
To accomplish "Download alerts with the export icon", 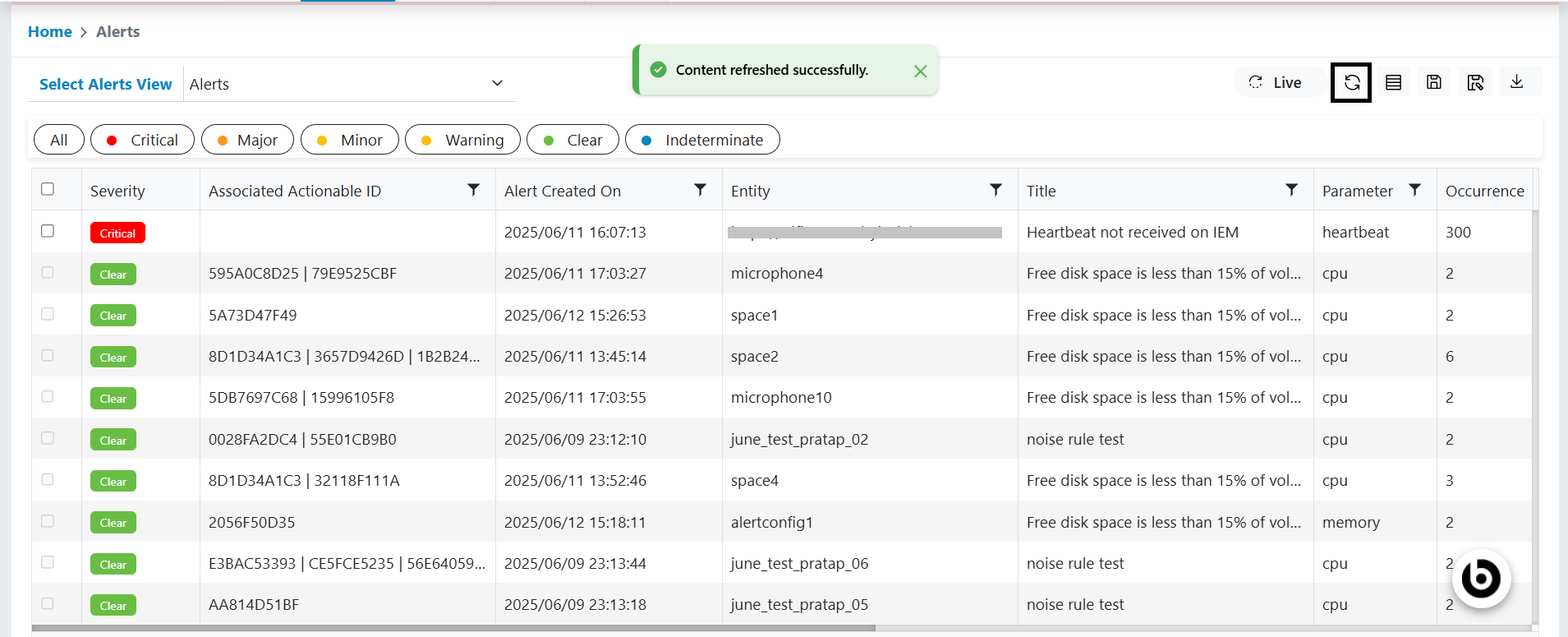I will click(x=1516, y=81).
